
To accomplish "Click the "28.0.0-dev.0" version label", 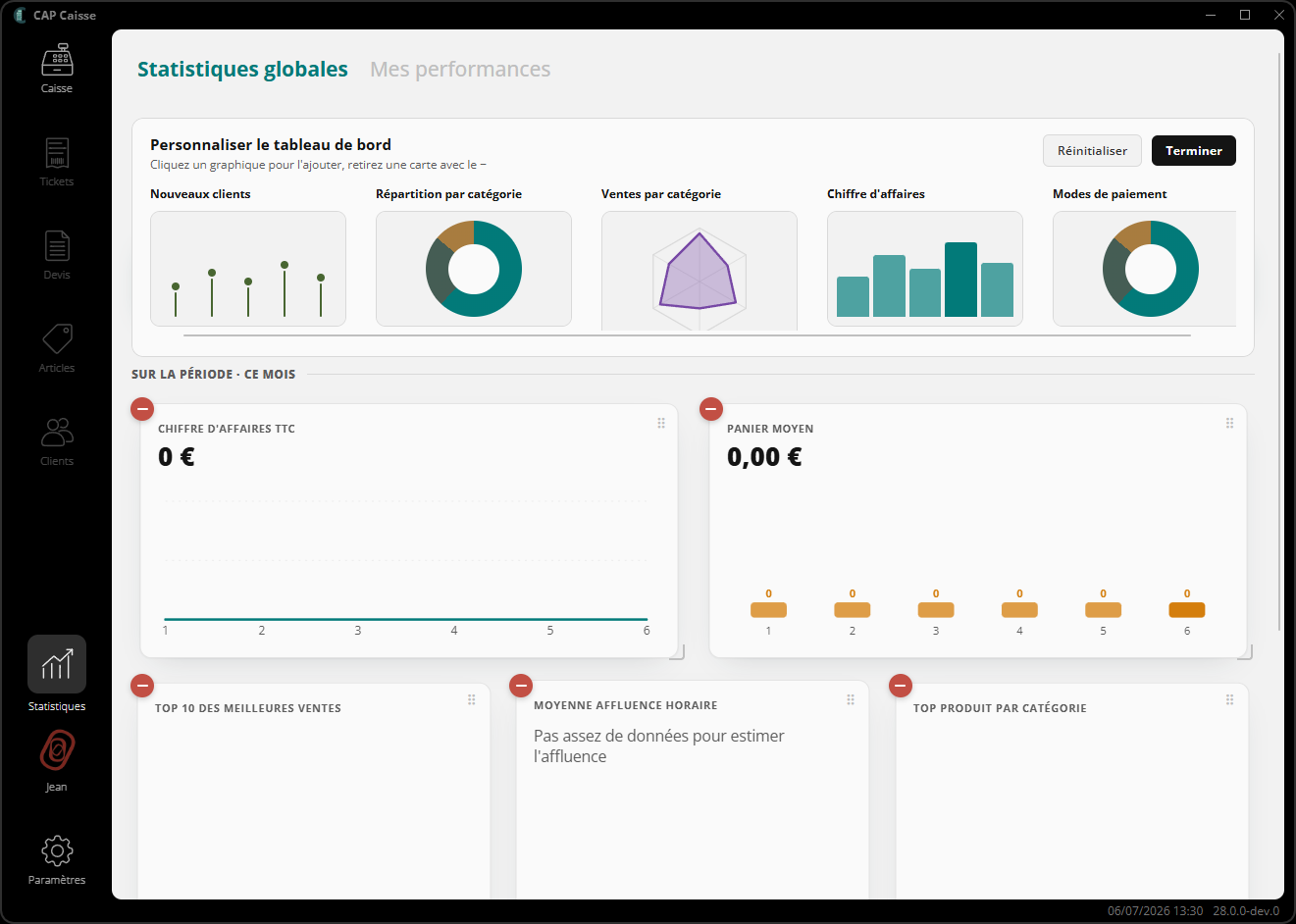I will 1246,911.
